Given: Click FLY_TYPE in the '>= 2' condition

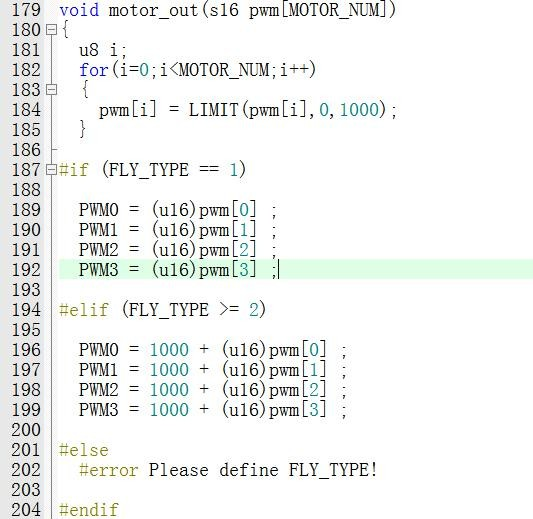Looking at the screenshot, I should 169,310.
